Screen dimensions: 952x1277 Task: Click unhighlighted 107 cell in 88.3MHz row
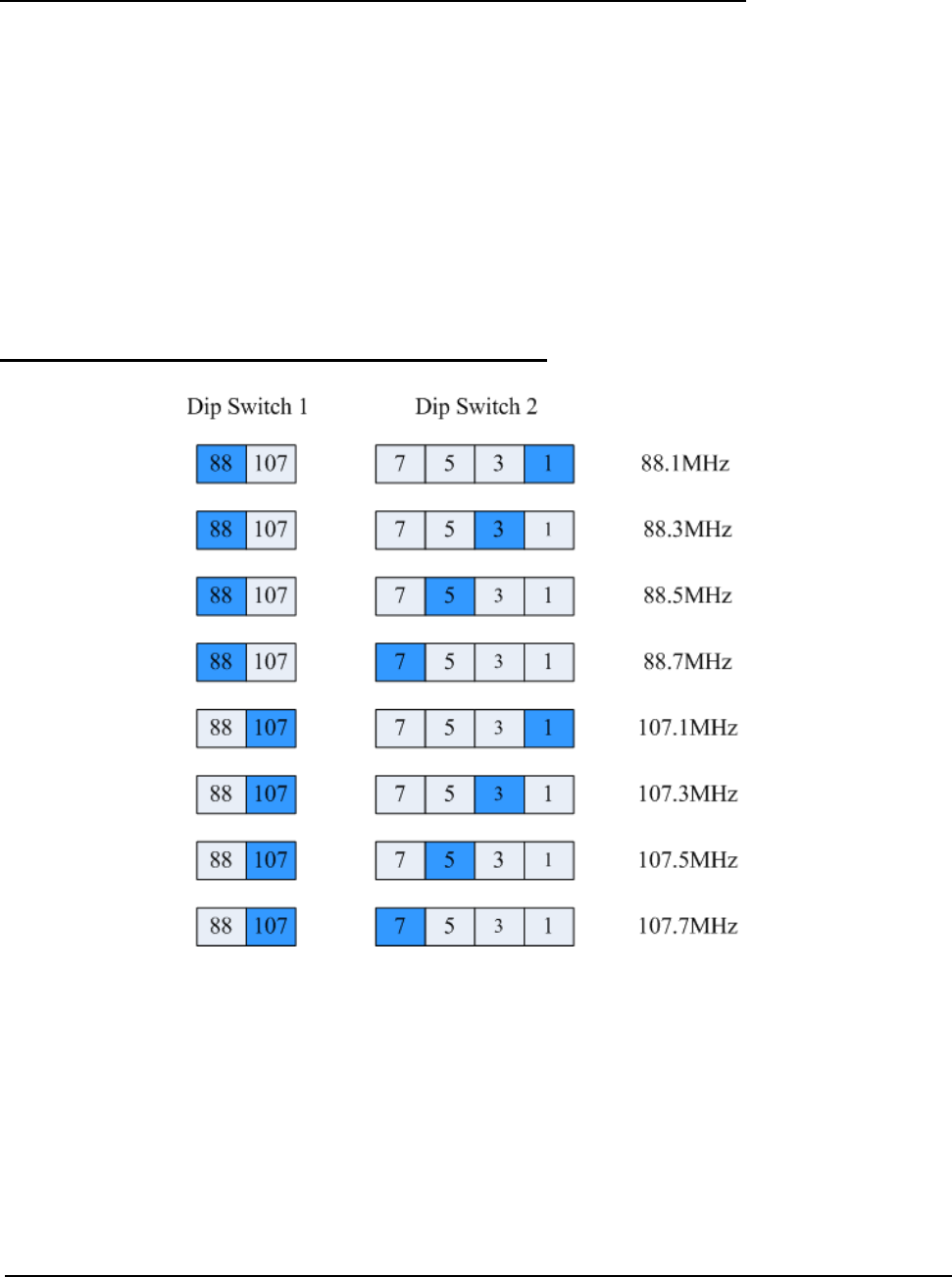[x=271, y=530]
